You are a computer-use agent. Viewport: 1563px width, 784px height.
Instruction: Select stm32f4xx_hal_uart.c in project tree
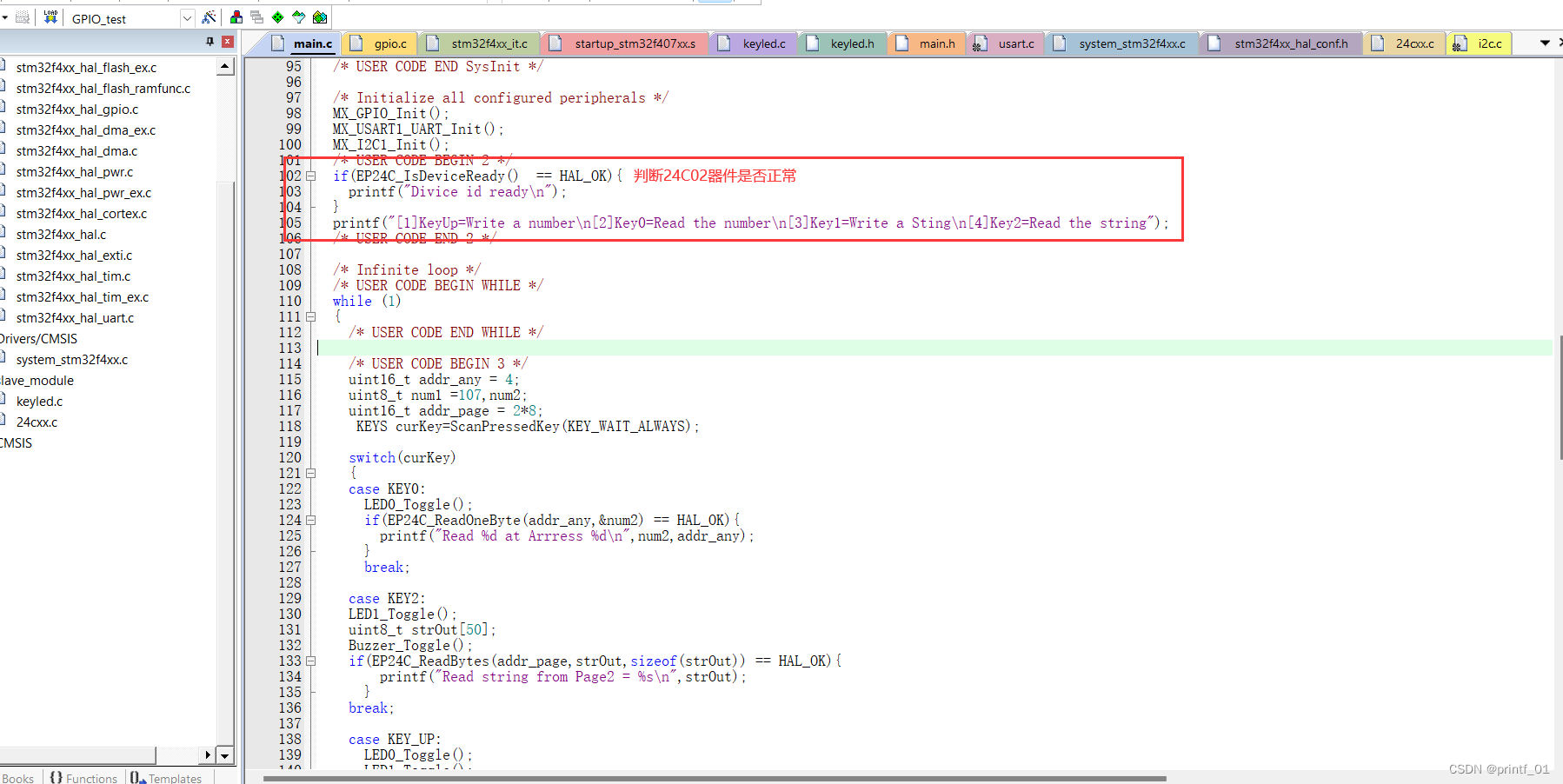(x=75, y=317)
